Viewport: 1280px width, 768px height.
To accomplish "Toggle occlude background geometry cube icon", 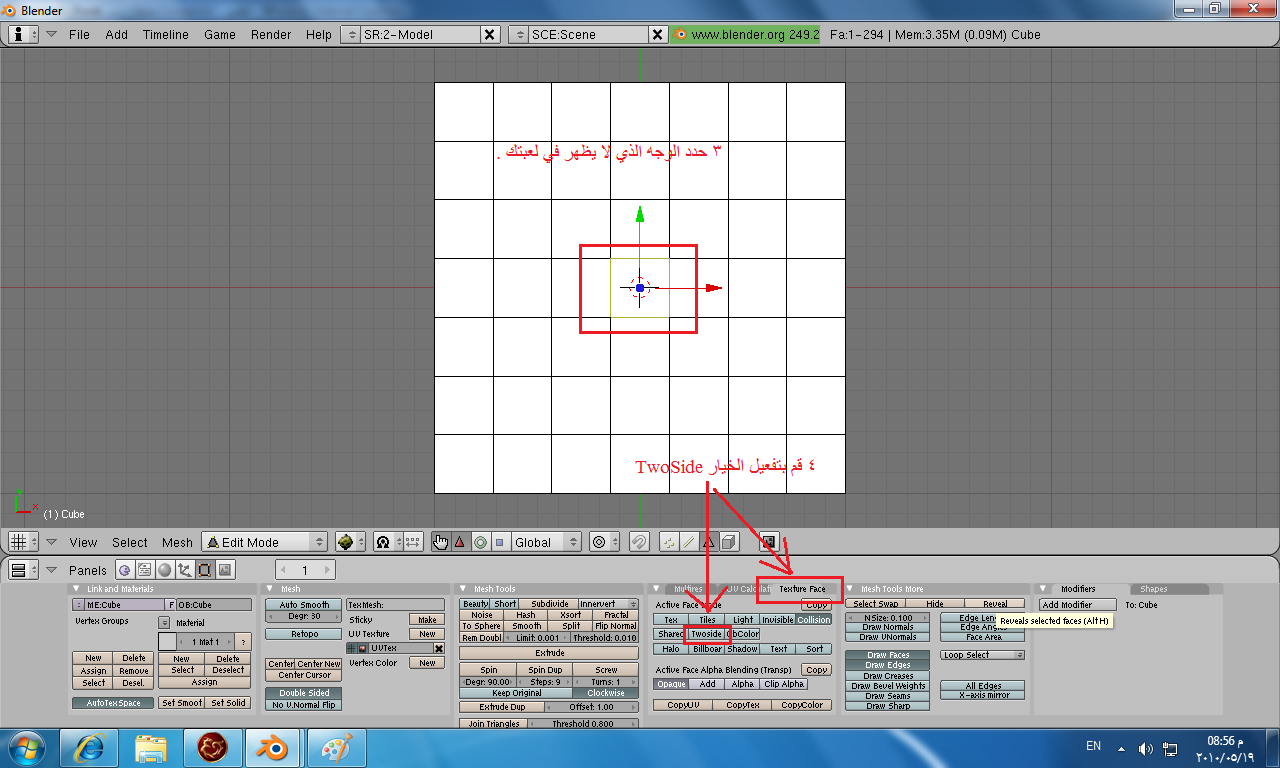I will point(729,542).
